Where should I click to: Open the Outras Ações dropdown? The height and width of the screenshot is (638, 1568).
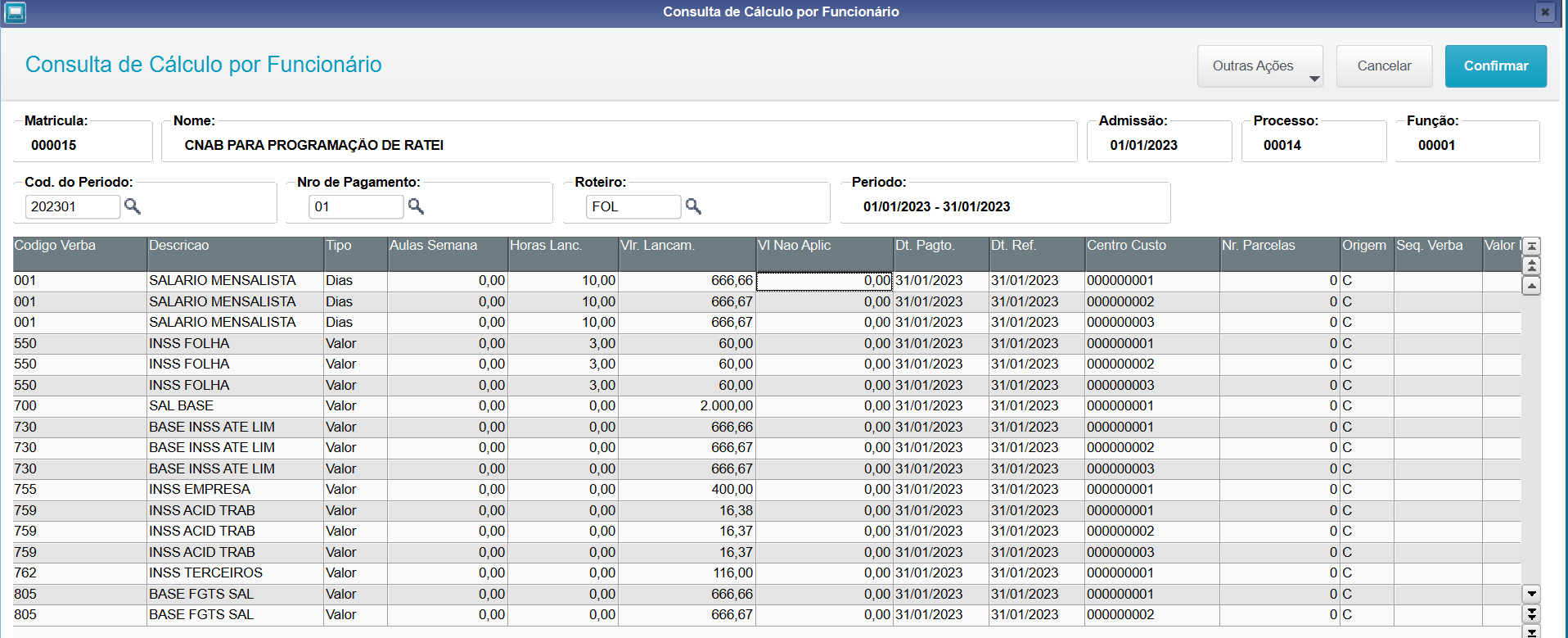click(1260, 66)
